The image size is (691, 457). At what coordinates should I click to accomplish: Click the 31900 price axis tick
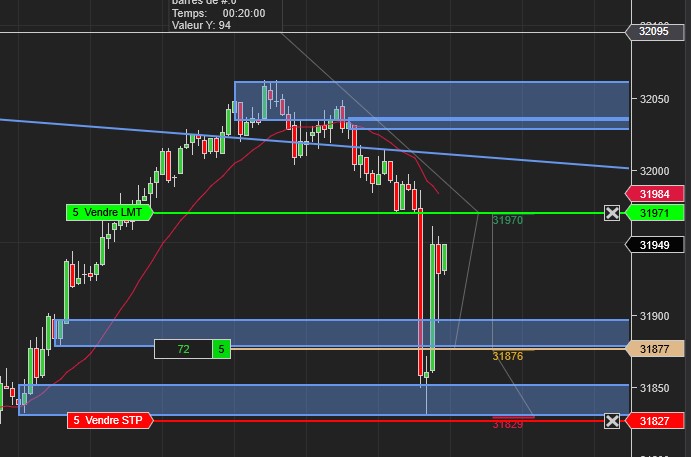pos(654,316)
